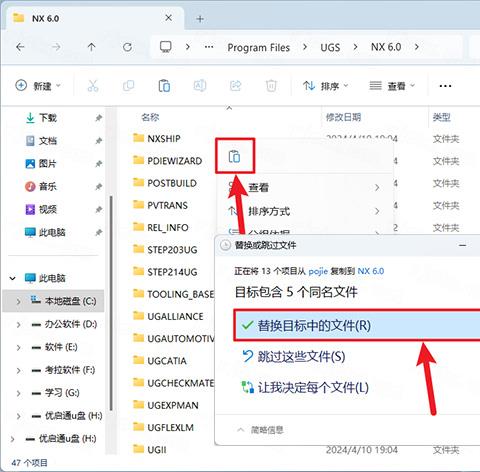Sort by 类型 column header
The width and height of the screenshot is (480, 472).
(442, 117)
